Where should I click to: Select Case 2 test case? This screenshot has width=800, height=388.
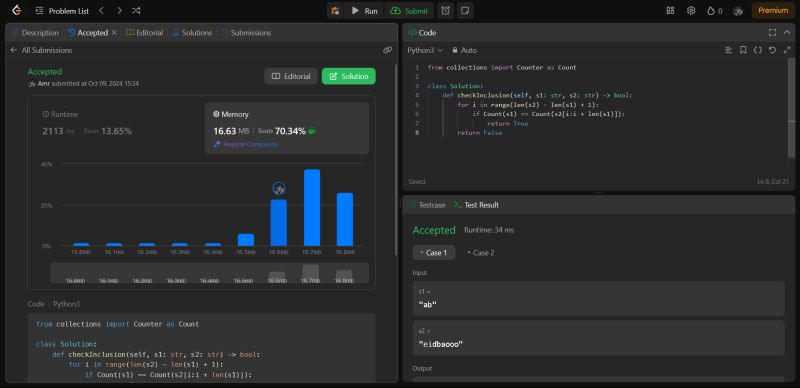(481, 253)
